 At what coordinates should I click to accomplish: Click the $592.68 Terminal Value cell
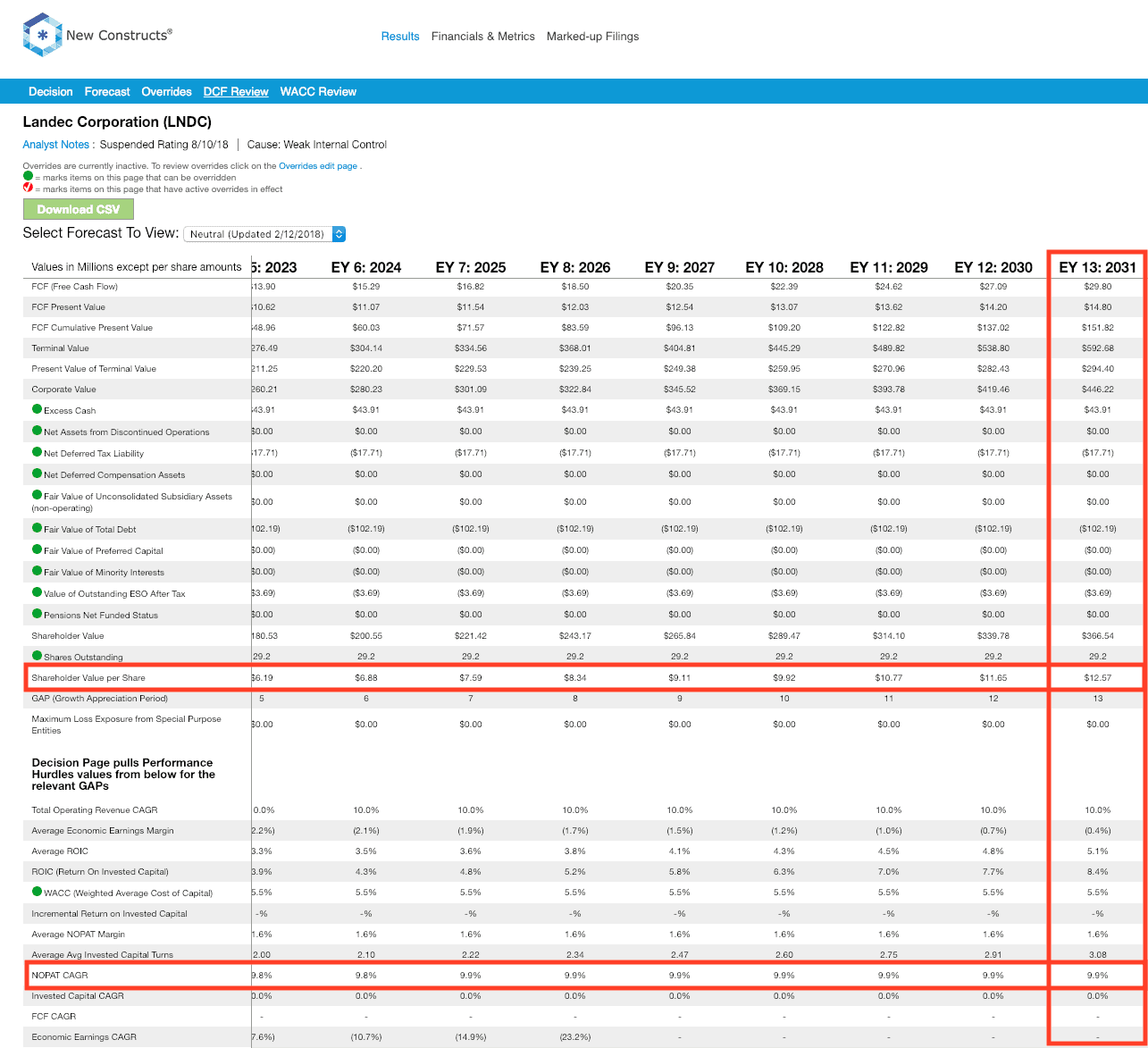[1098, 348]
